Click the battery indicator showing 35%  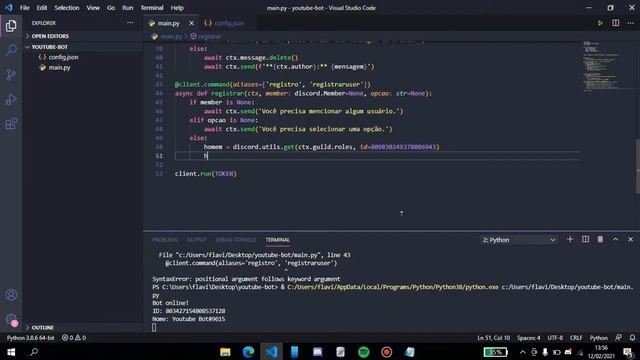click(496, 352)
